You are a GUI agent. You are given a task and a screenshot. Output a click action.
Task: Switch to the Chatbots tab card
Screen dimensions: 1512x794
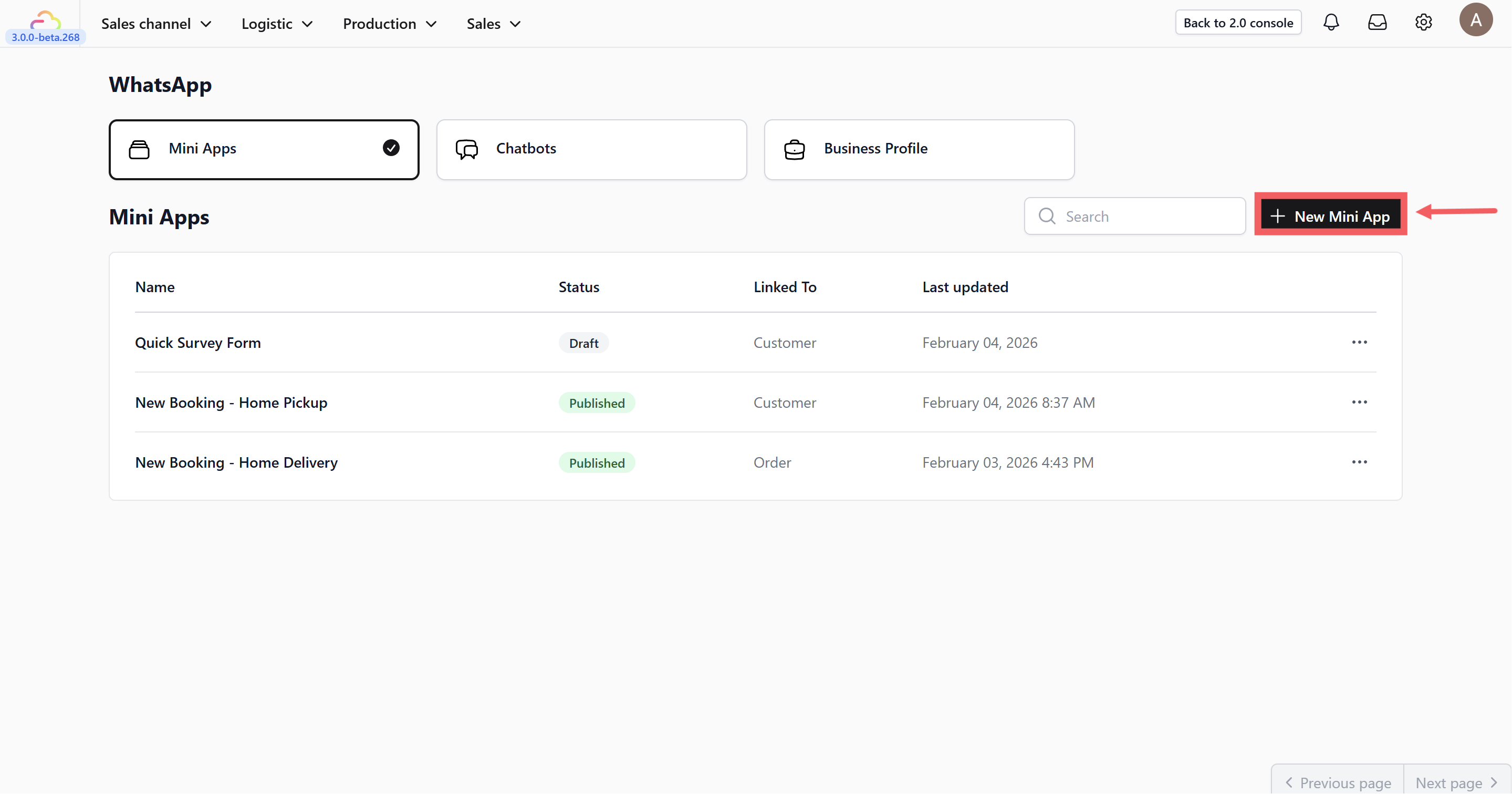[x=592, y=150]
